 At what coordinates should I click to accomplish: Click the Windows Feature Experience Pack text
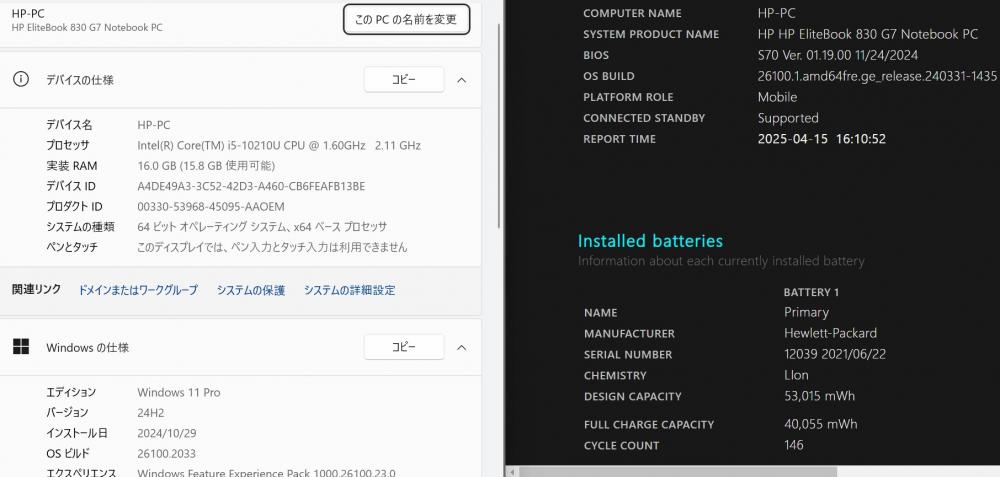266,473
